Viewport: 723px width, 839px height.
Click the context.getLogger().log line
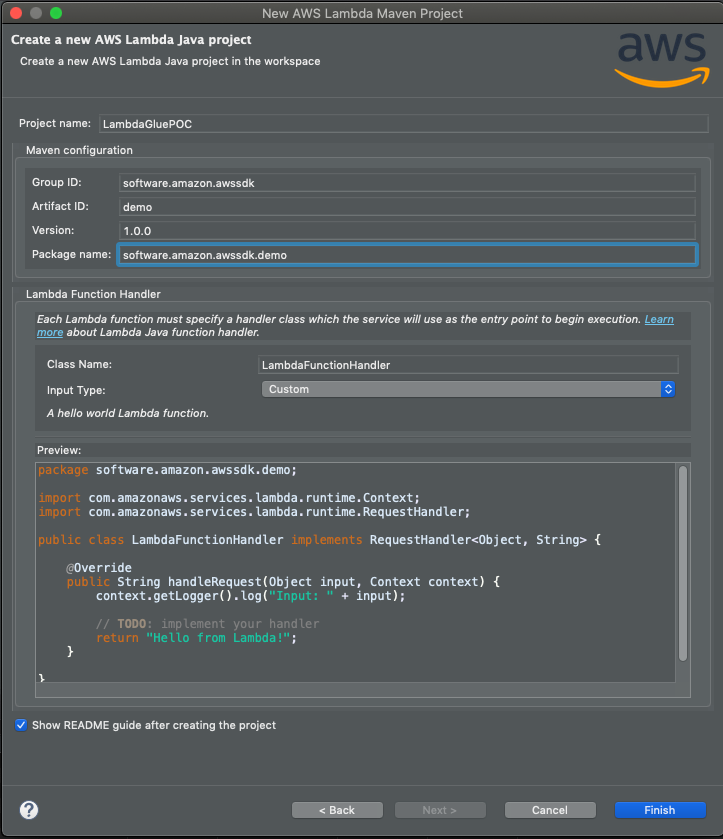coord(250,596)
